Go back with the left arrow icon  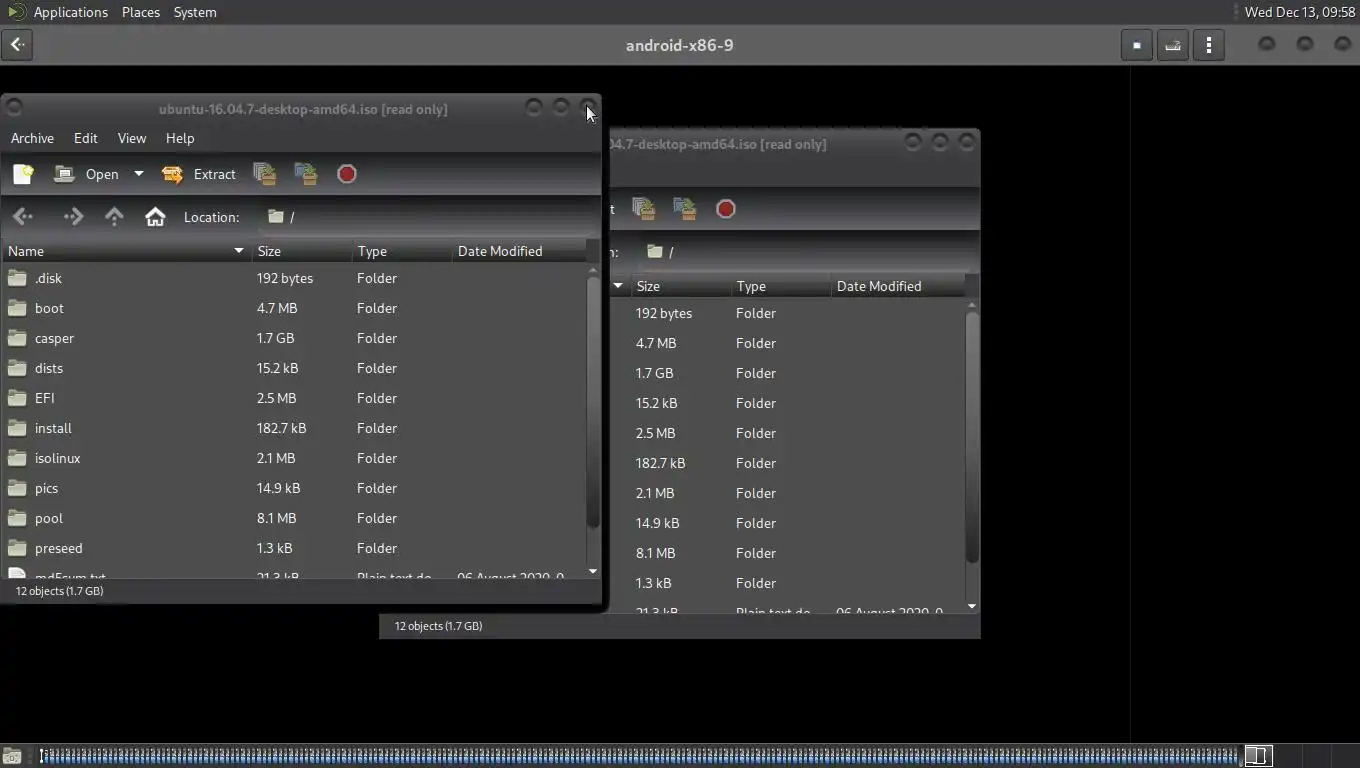click(x=23, y=217)
